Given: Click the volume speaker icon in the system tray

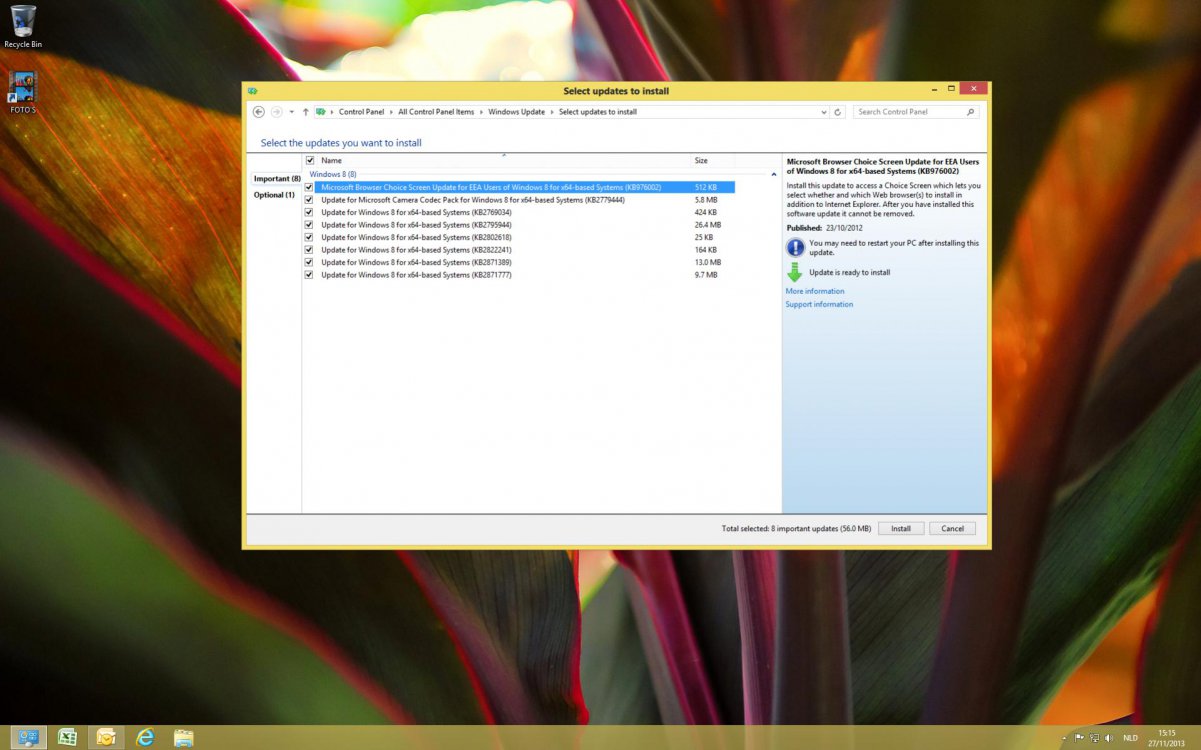Looking at the screenshot, I should click(1108, 737).
